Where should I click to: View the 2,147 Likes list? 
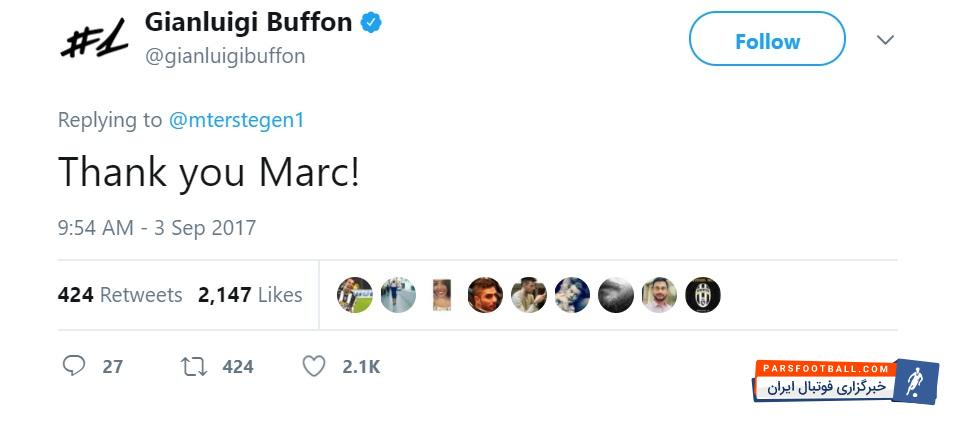[x=250, y=295]
